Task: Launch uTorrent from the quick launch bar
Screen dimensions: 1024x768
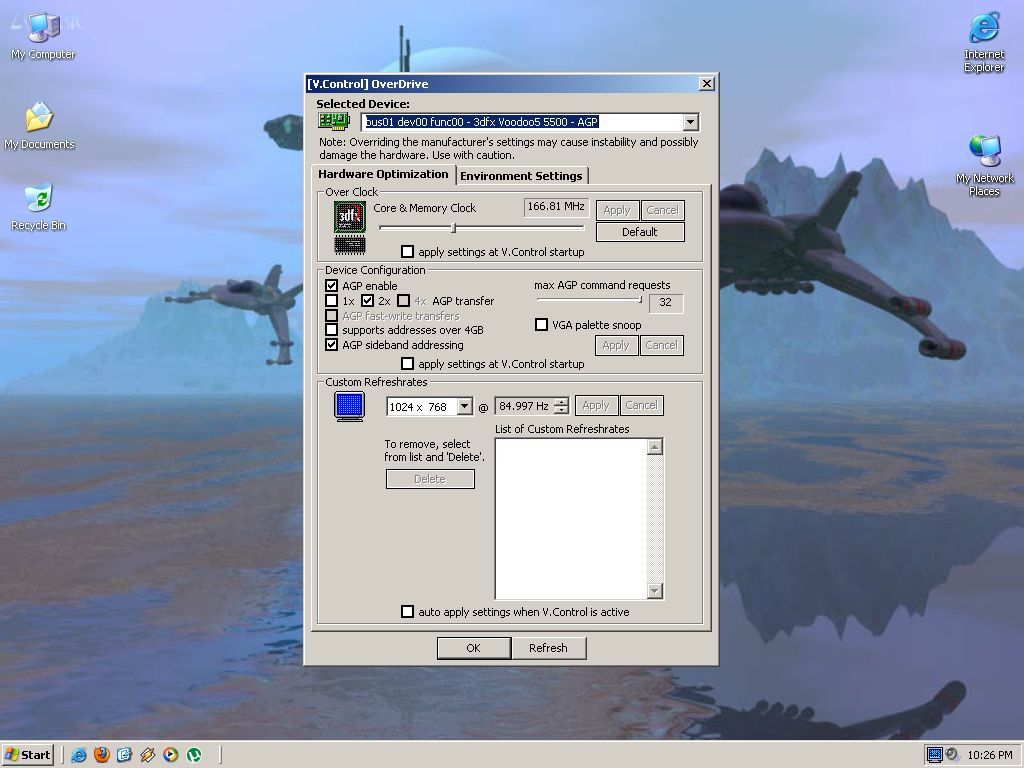Action: [194, 755]
